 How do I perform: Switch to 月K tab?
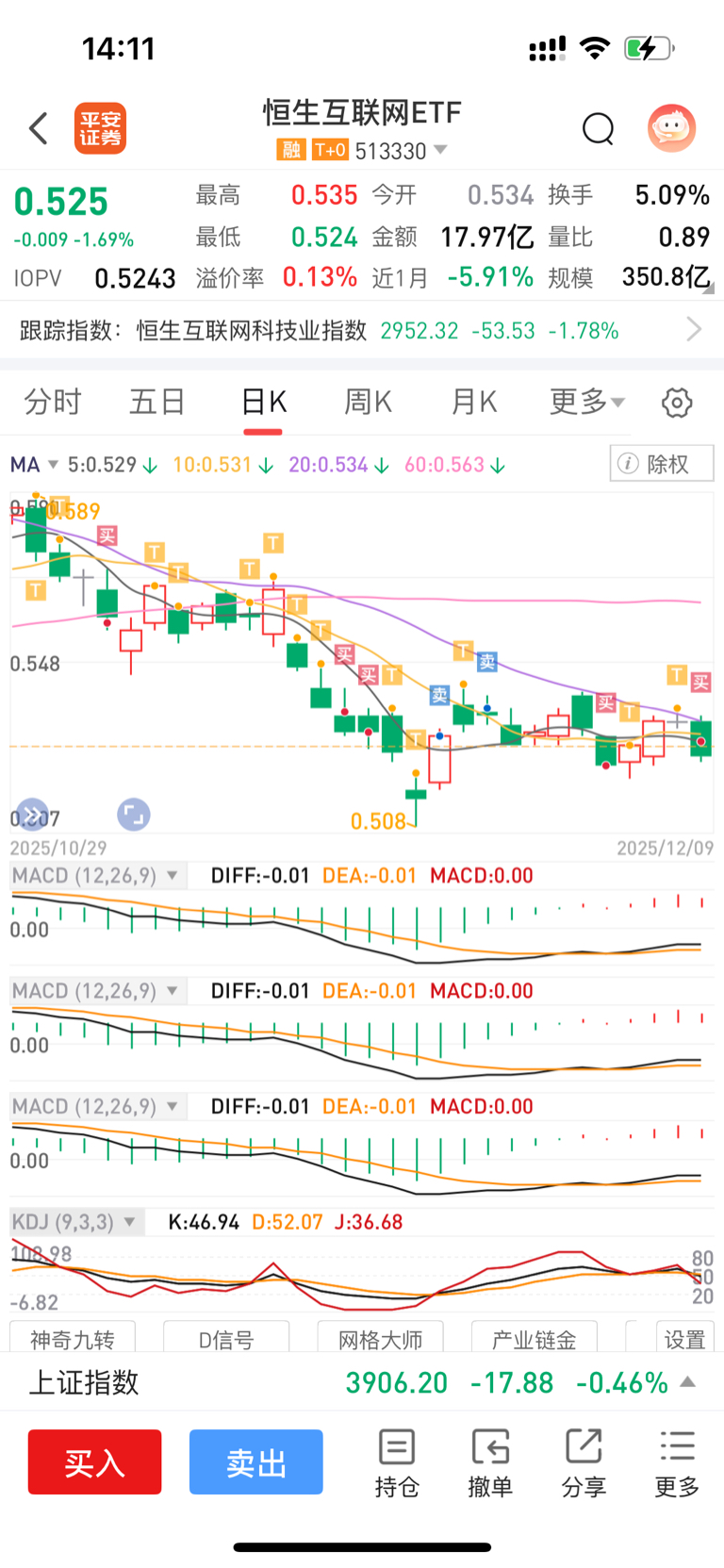(x=473, y=403)
